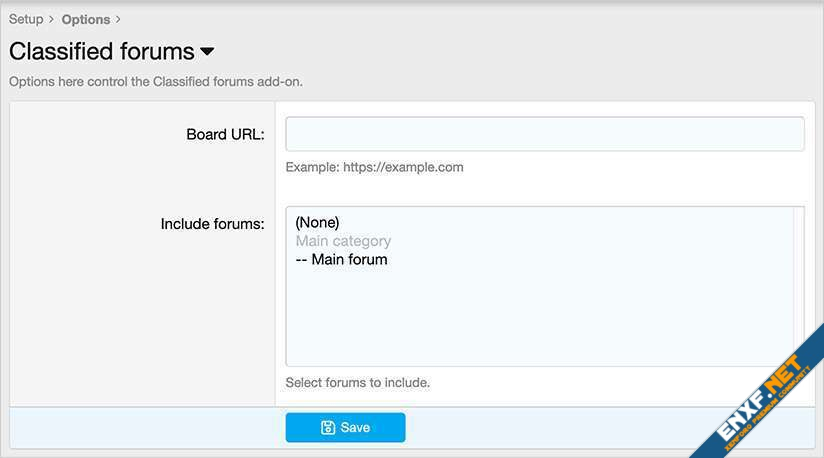
Task: Click the example.com hint text
Action: tap(374, 167)
